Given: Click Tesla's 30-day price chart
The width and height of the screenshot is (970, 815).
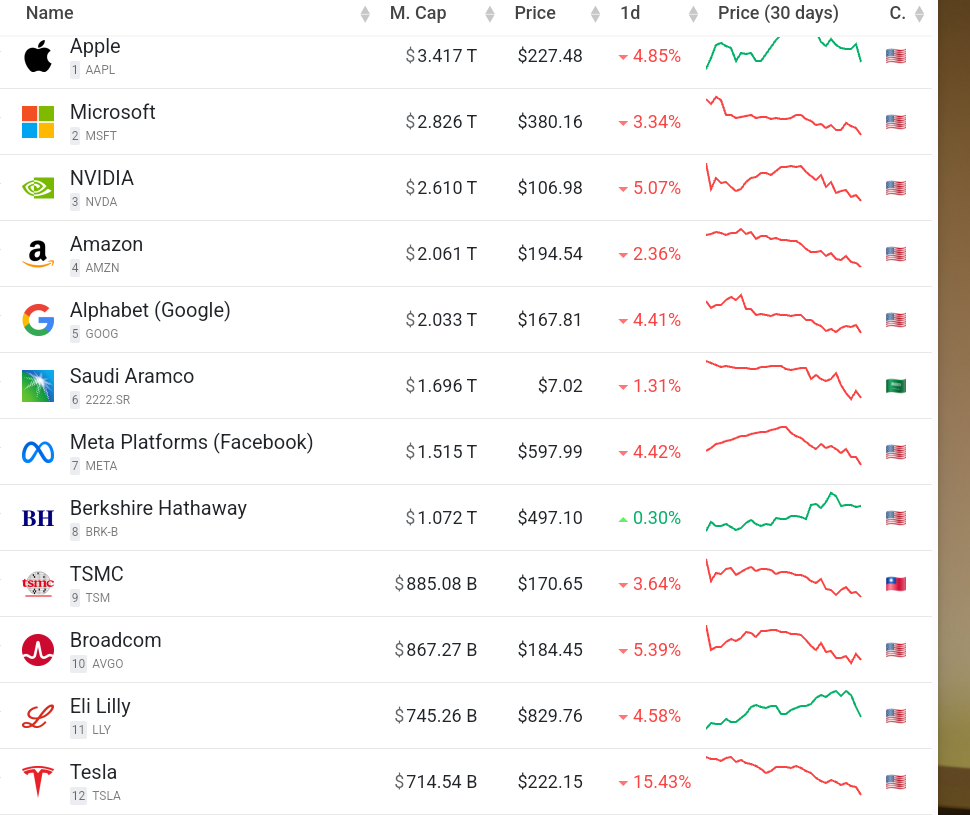Looking at the screenshot, I should (x=783, y=776).
